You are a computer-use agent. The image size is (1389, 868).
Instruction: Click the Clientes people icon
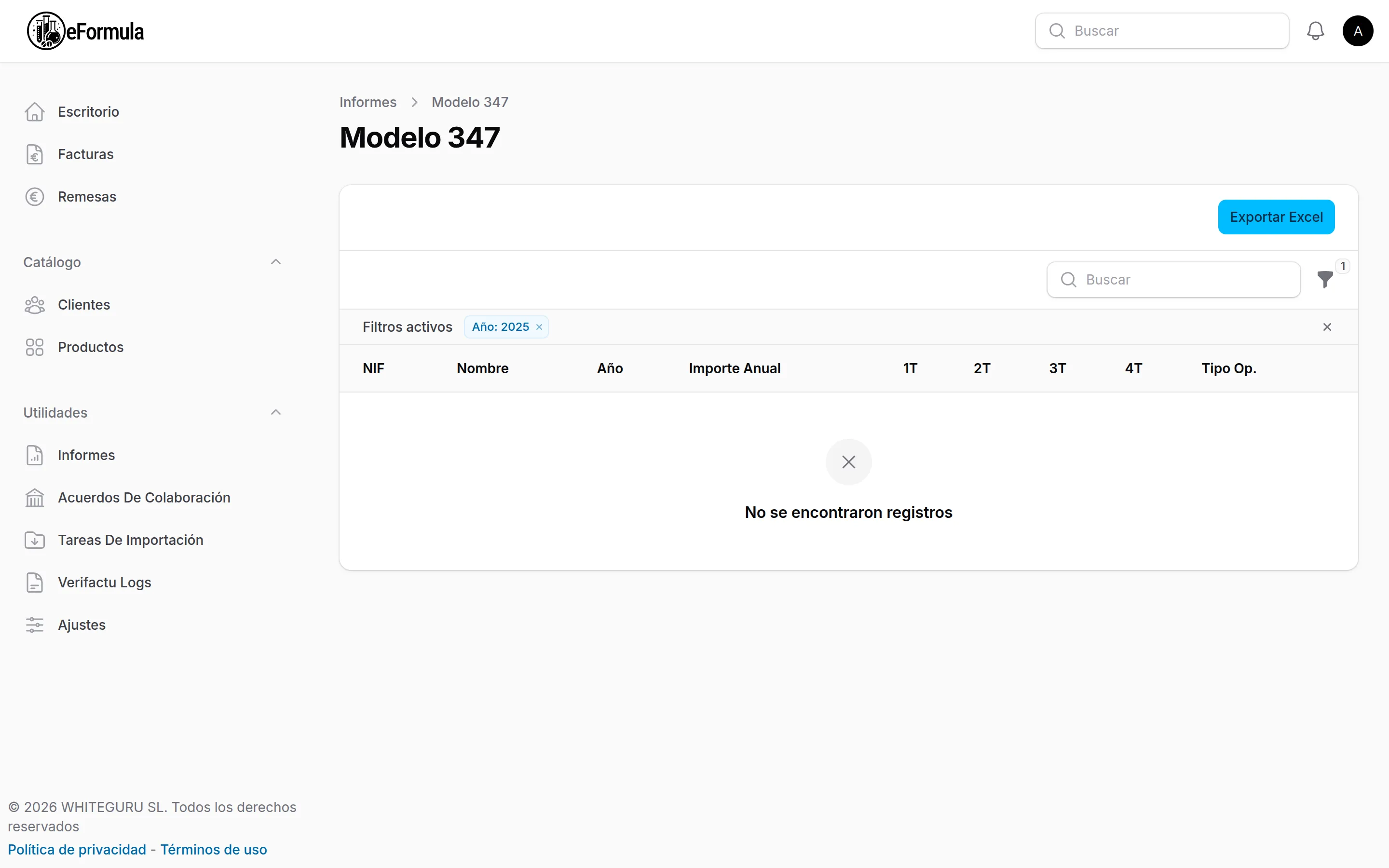click(x=34, y=305)
